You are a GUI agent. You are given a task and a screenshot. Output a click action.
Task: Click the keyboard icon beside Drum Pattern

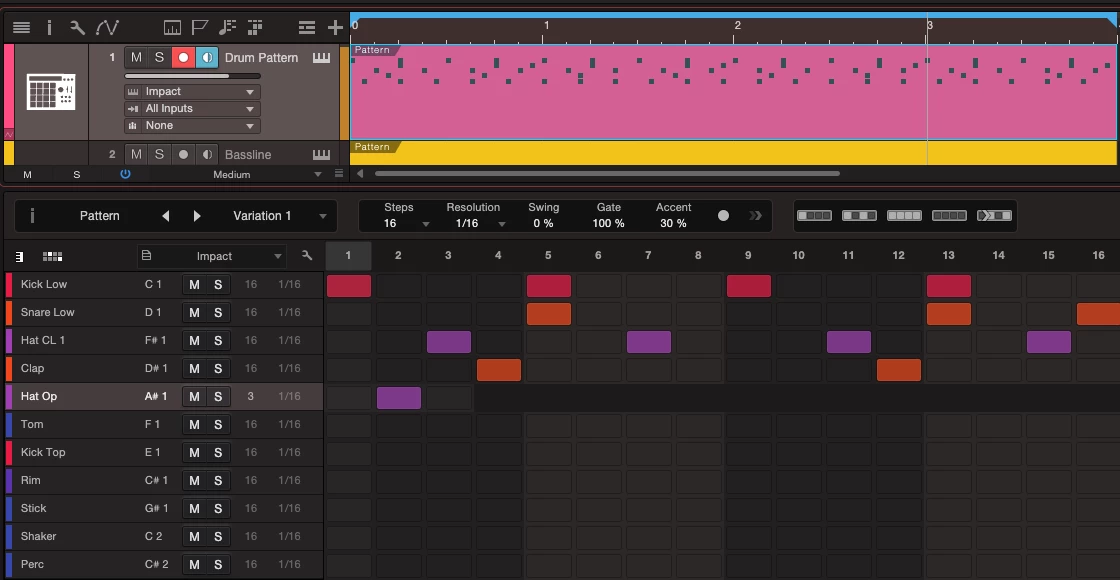point(321,58)
